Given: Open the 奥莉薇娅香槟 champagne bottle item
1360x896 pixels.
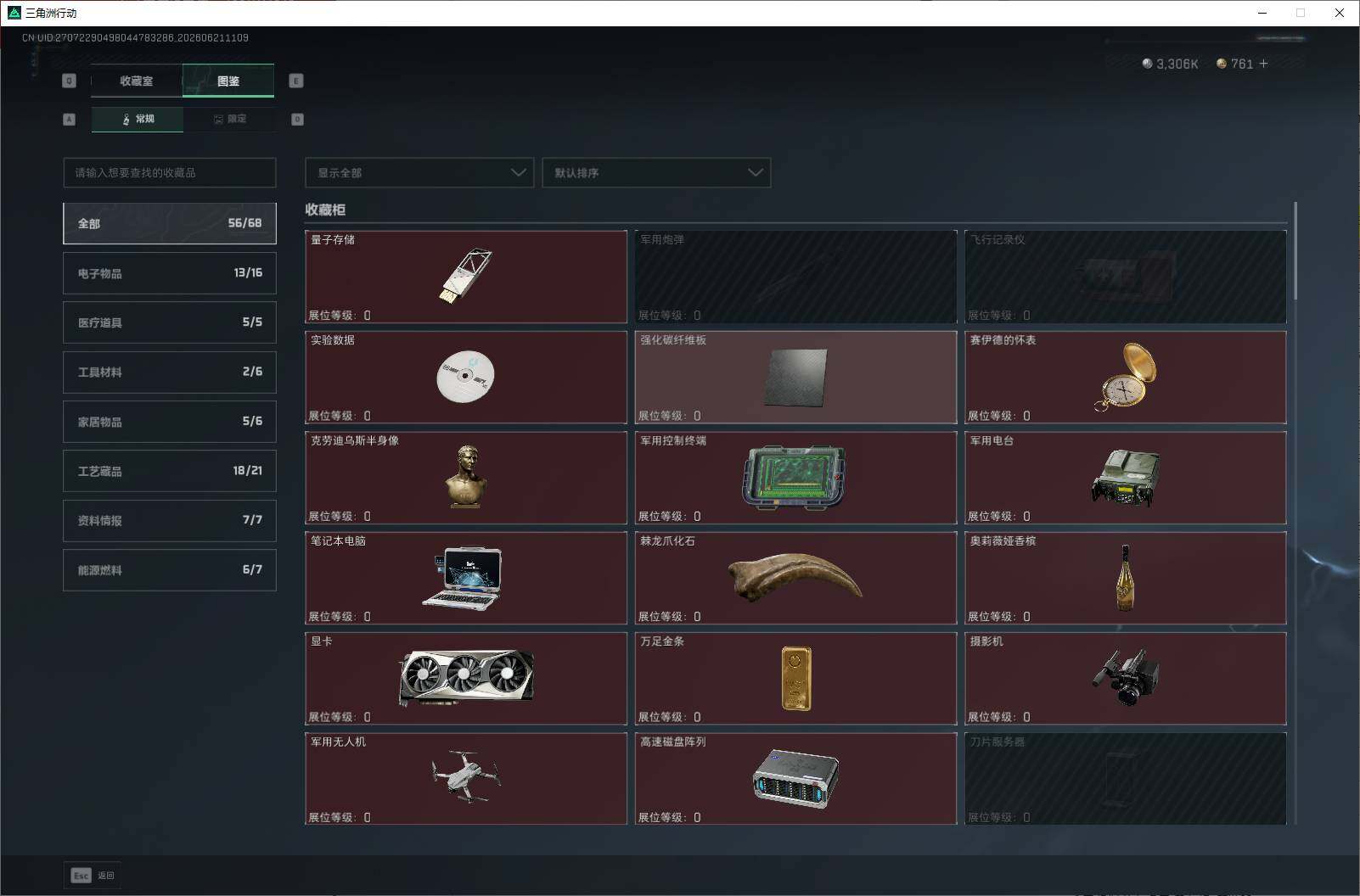Looking at the screenshot, I should coord(1126,578).
